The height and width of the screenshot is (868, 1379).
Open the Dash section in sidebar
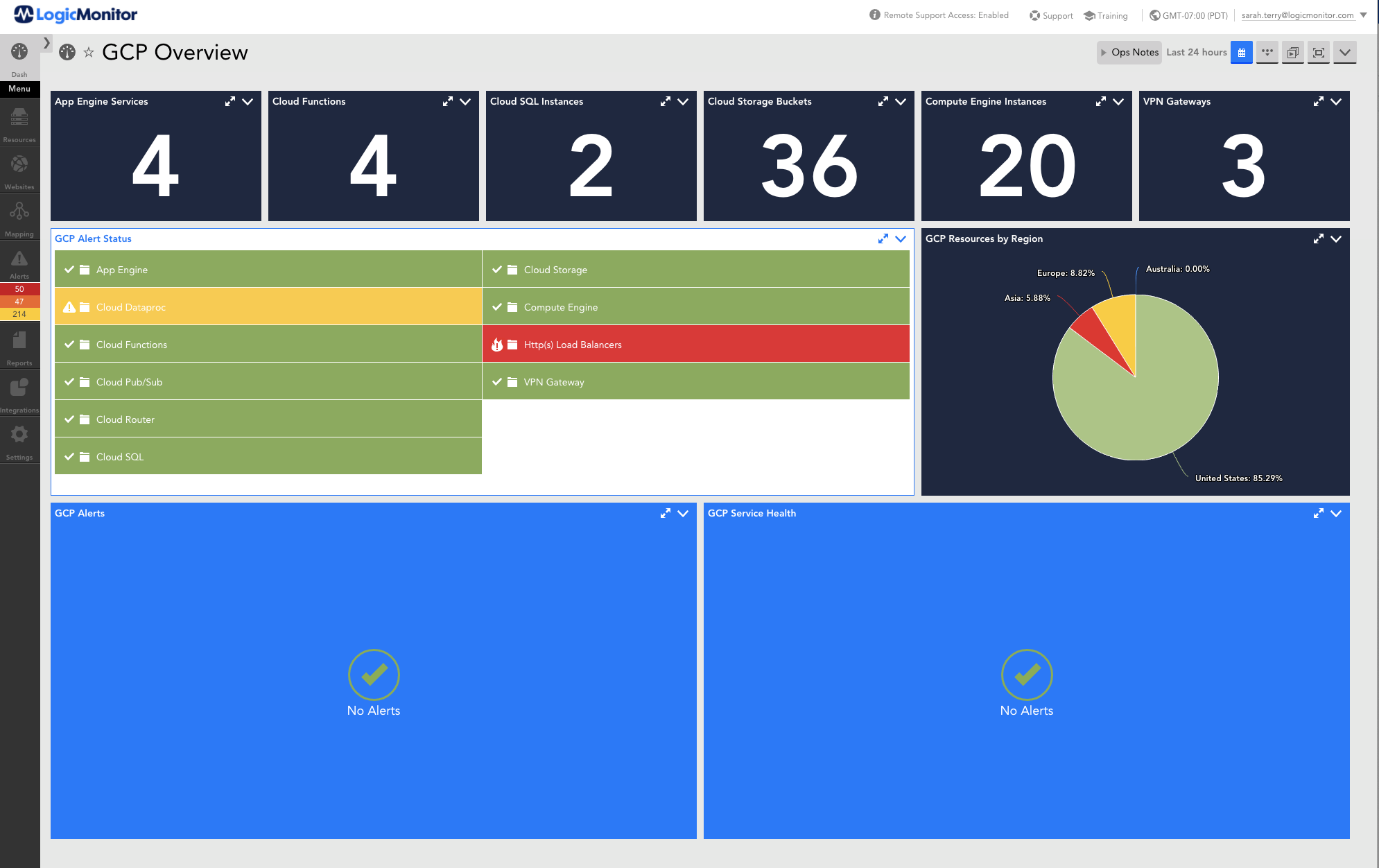19,58
